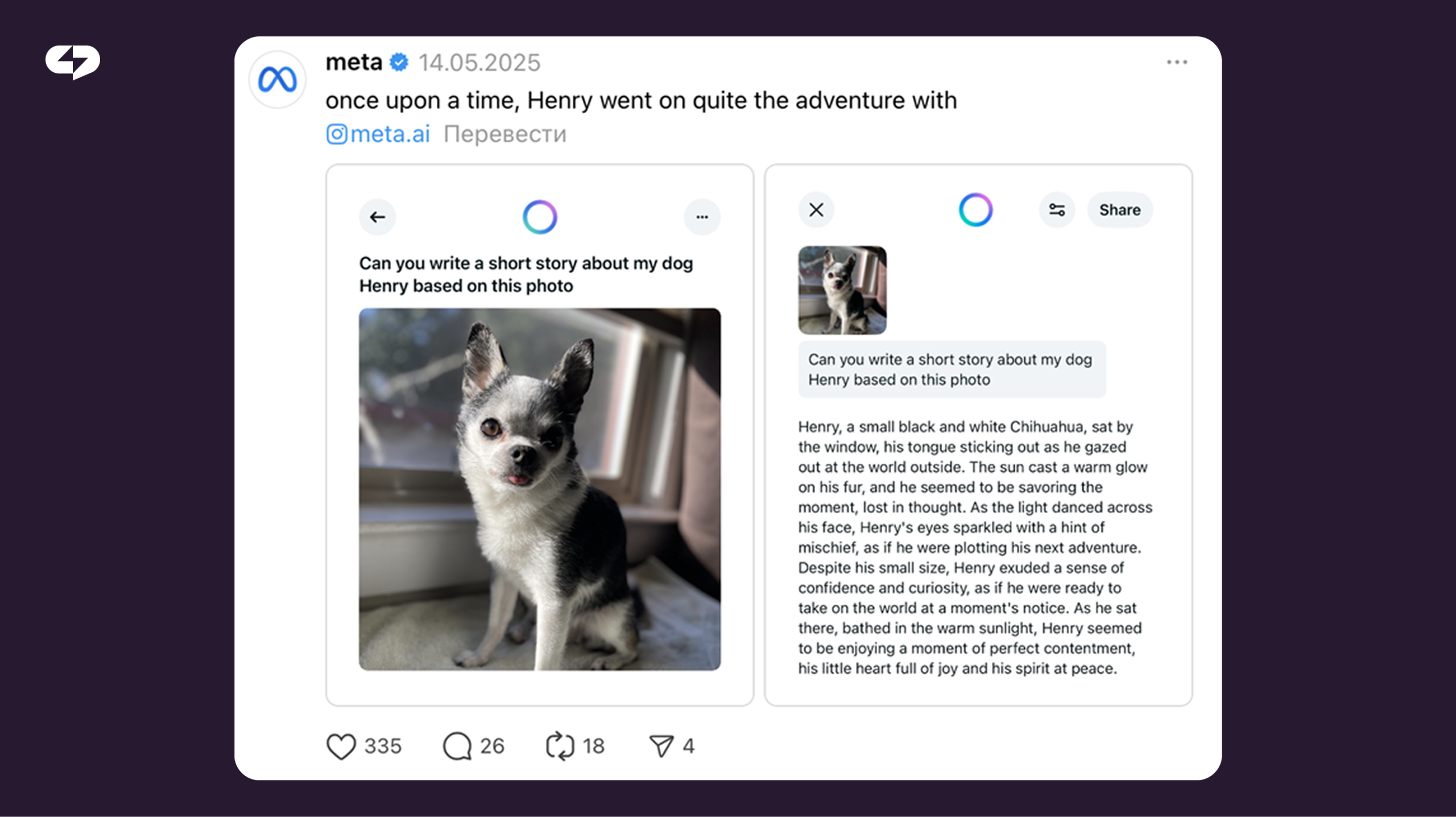
Task: Go back with the left arrow
Action: pos(377,217)
